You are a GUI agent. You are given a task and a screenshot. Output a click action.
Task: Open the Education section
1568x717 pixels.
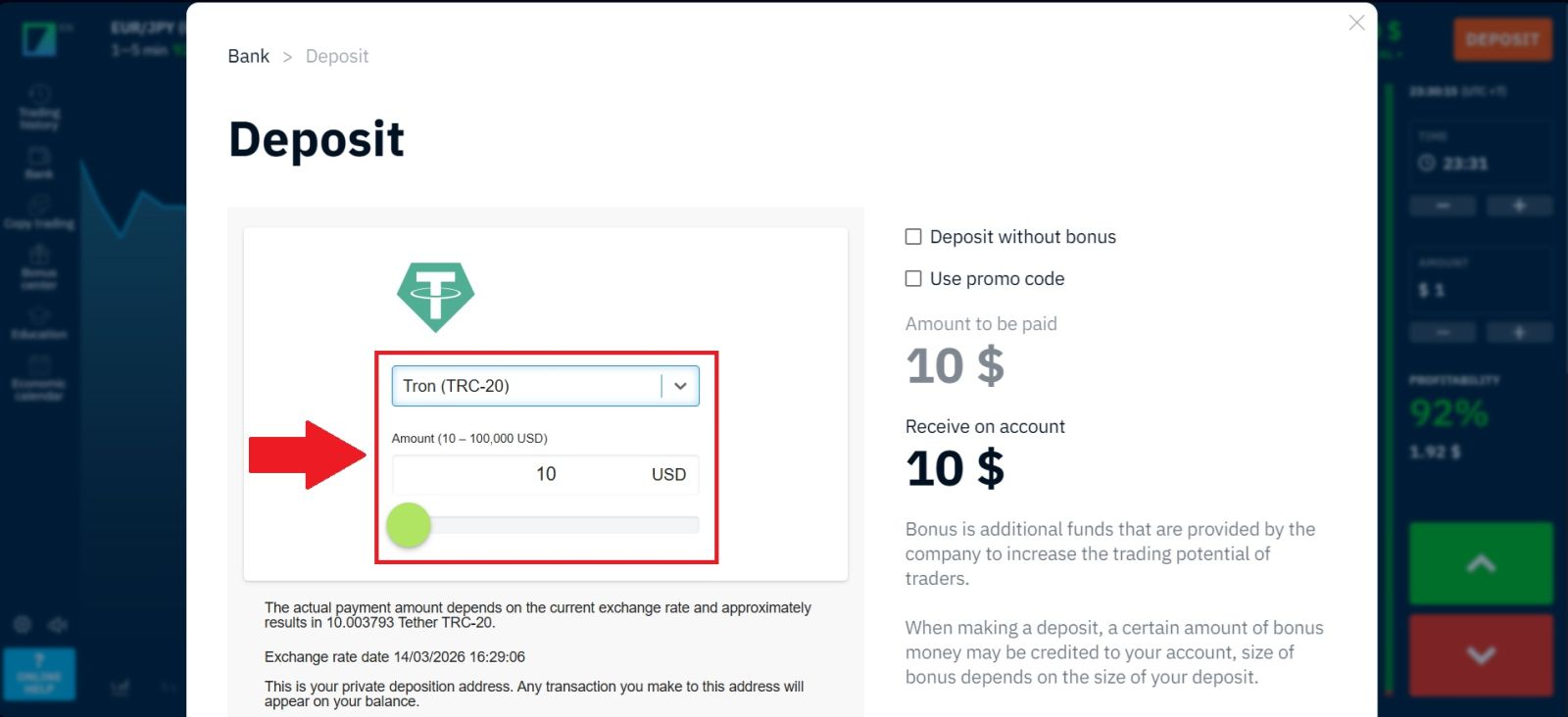coord(39,321)
